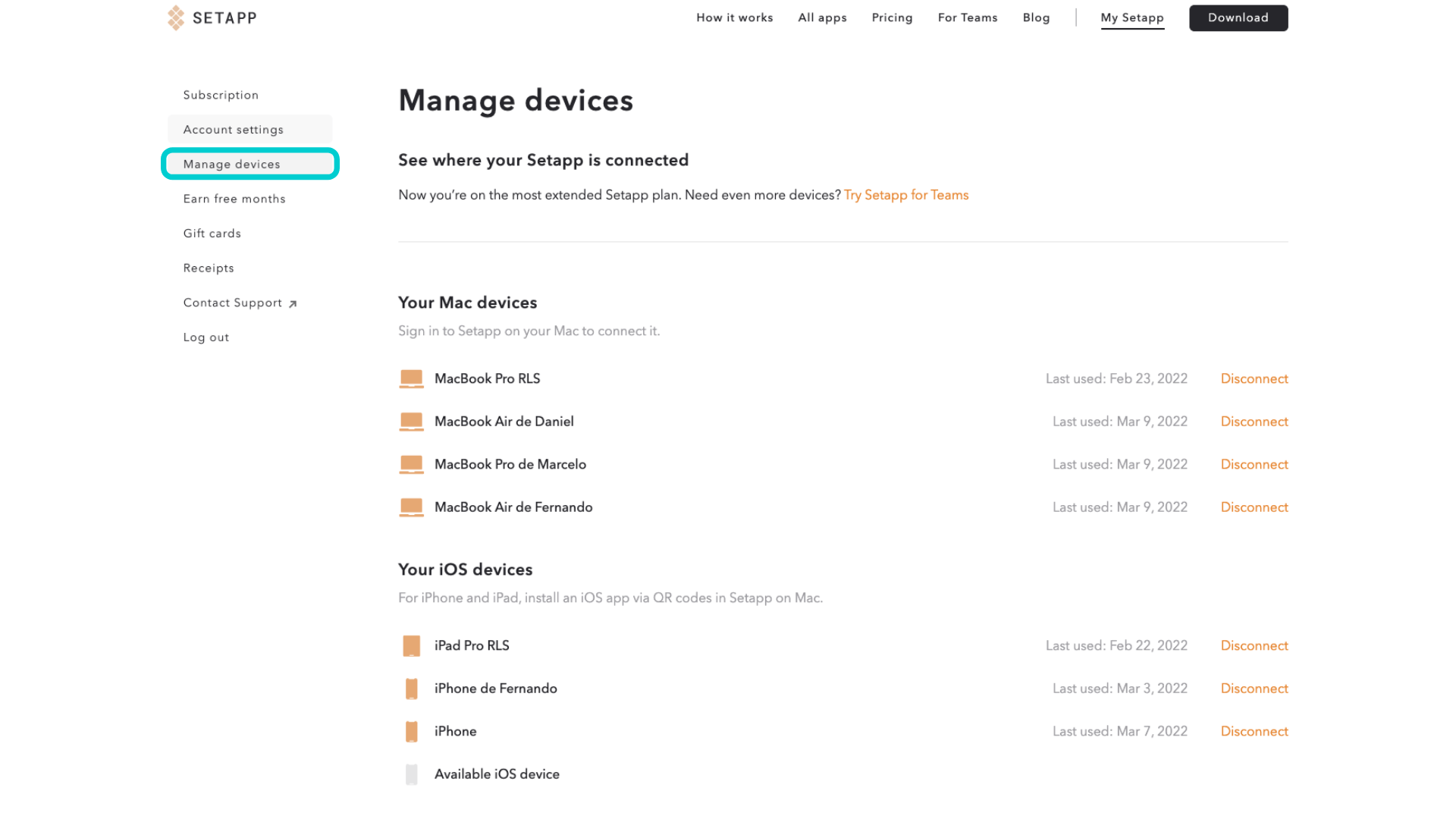Open How it works in top navigation
Image resolution: width=1456 pixels, height=819 pixels.
[x=734, y=17]
